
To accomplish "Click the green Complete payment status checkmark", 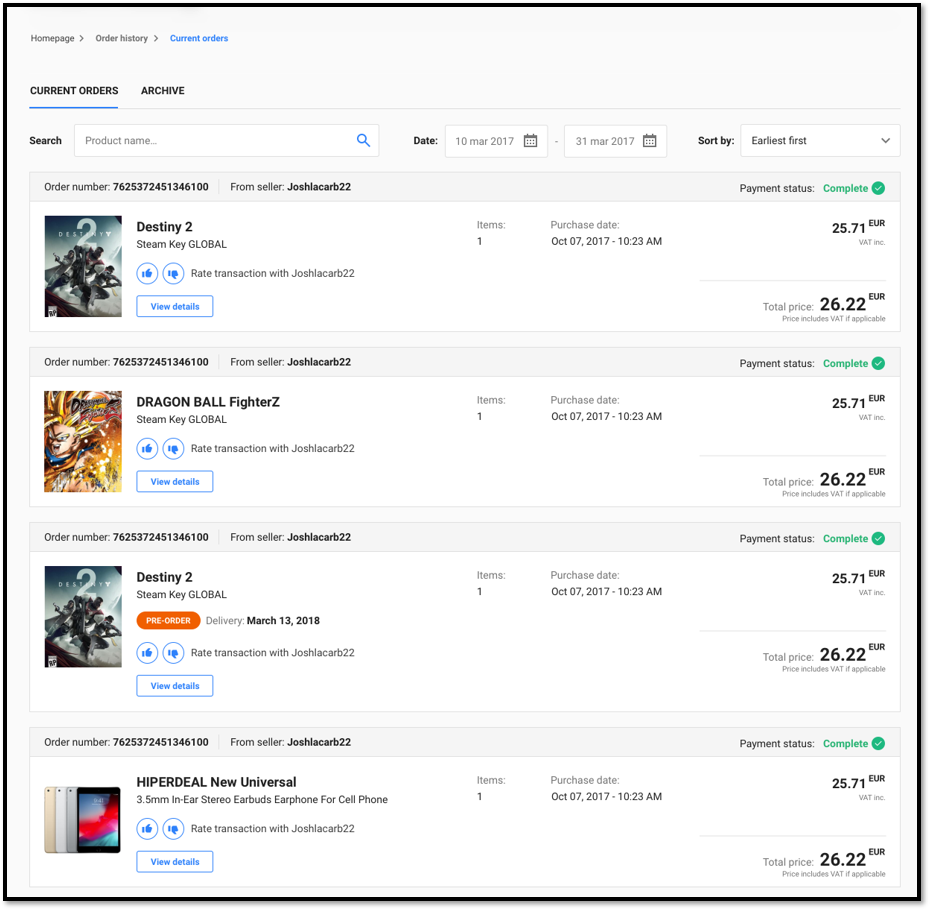I will tap(878, 188).
